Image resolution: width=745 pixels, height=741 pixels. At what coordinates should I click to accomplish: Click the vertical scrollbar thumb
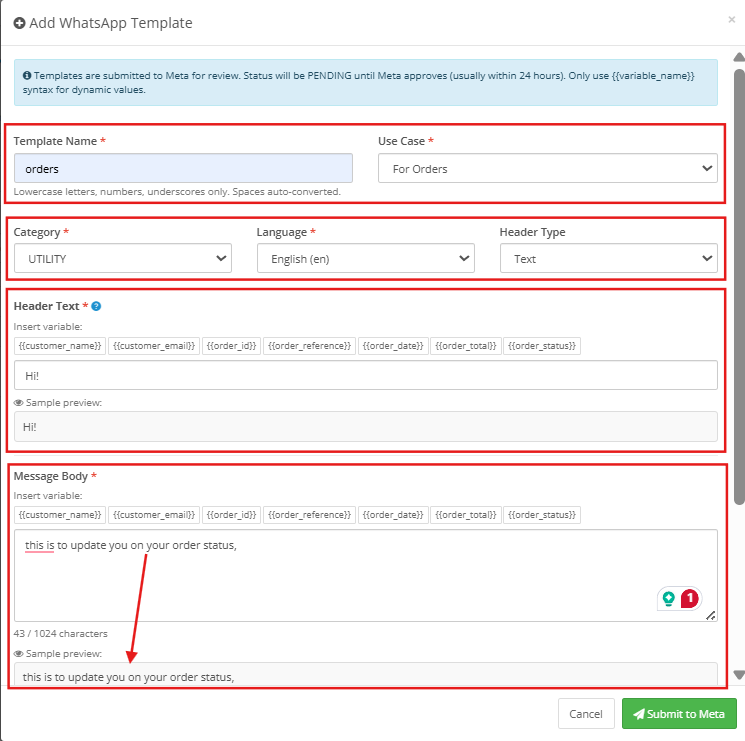click(x=739, y=286)
